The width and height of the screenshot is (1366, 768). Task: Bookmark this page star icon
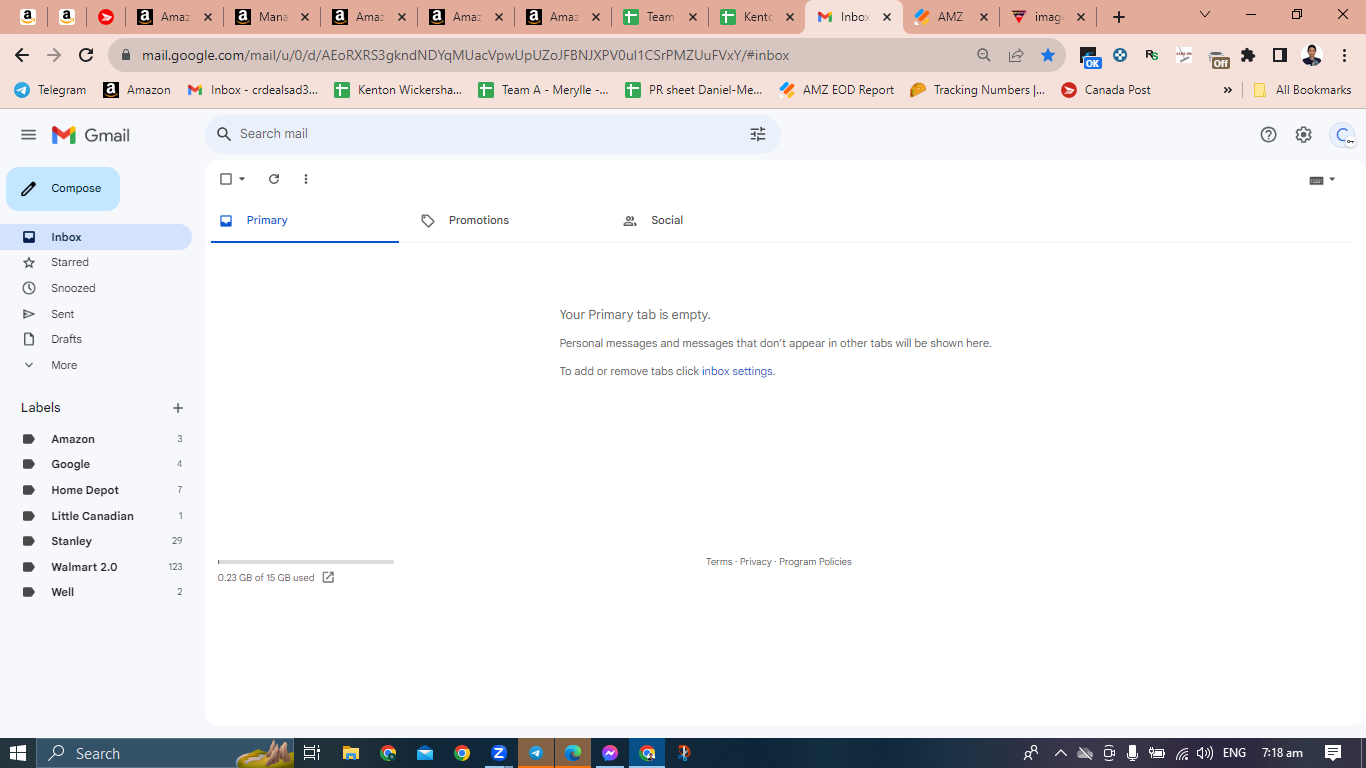pyautogui.click(x=1048, y=55)
